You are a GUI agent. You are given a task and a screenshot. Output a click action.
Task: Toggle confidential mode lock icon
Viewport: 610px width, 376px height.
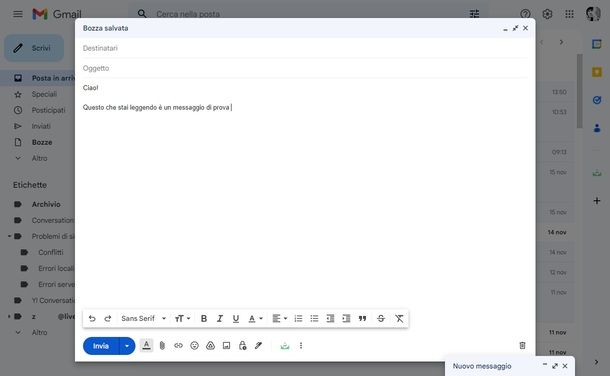(x=242, y=346)
